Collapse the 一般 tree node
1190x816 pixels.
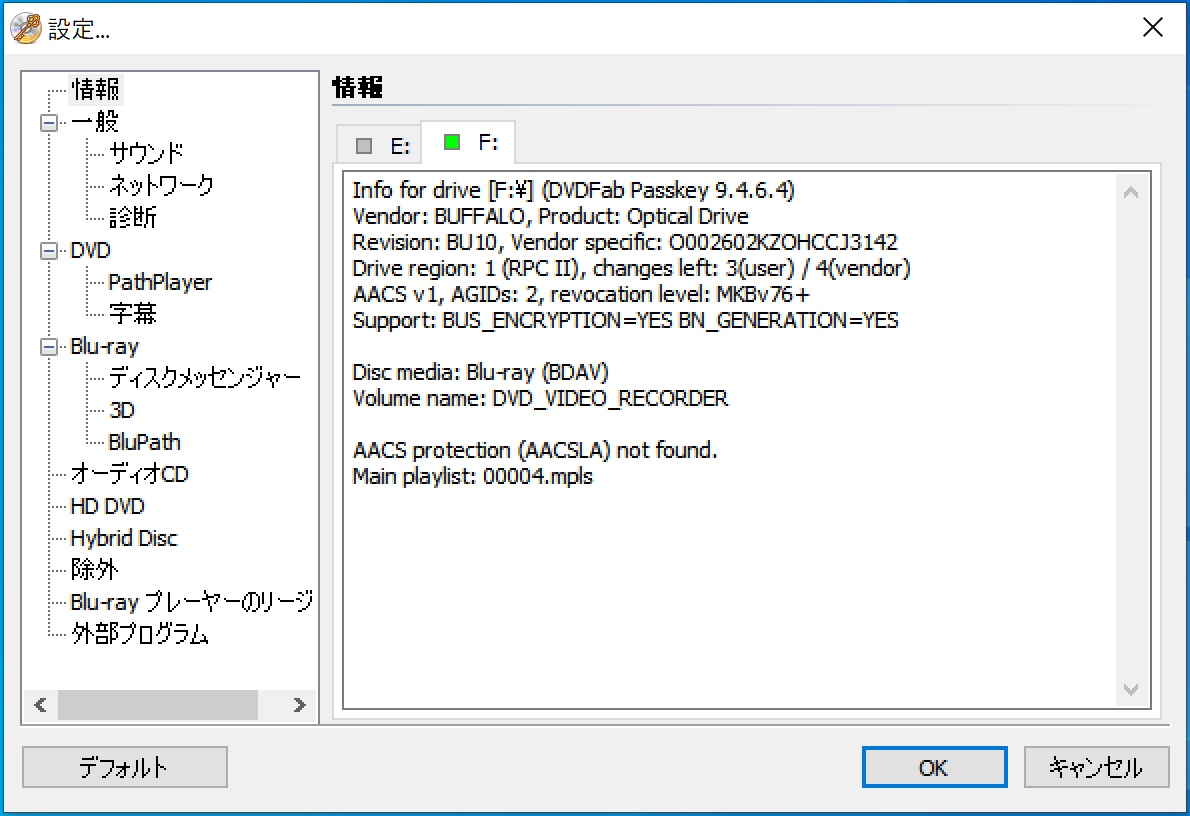(x=49, y=123)
